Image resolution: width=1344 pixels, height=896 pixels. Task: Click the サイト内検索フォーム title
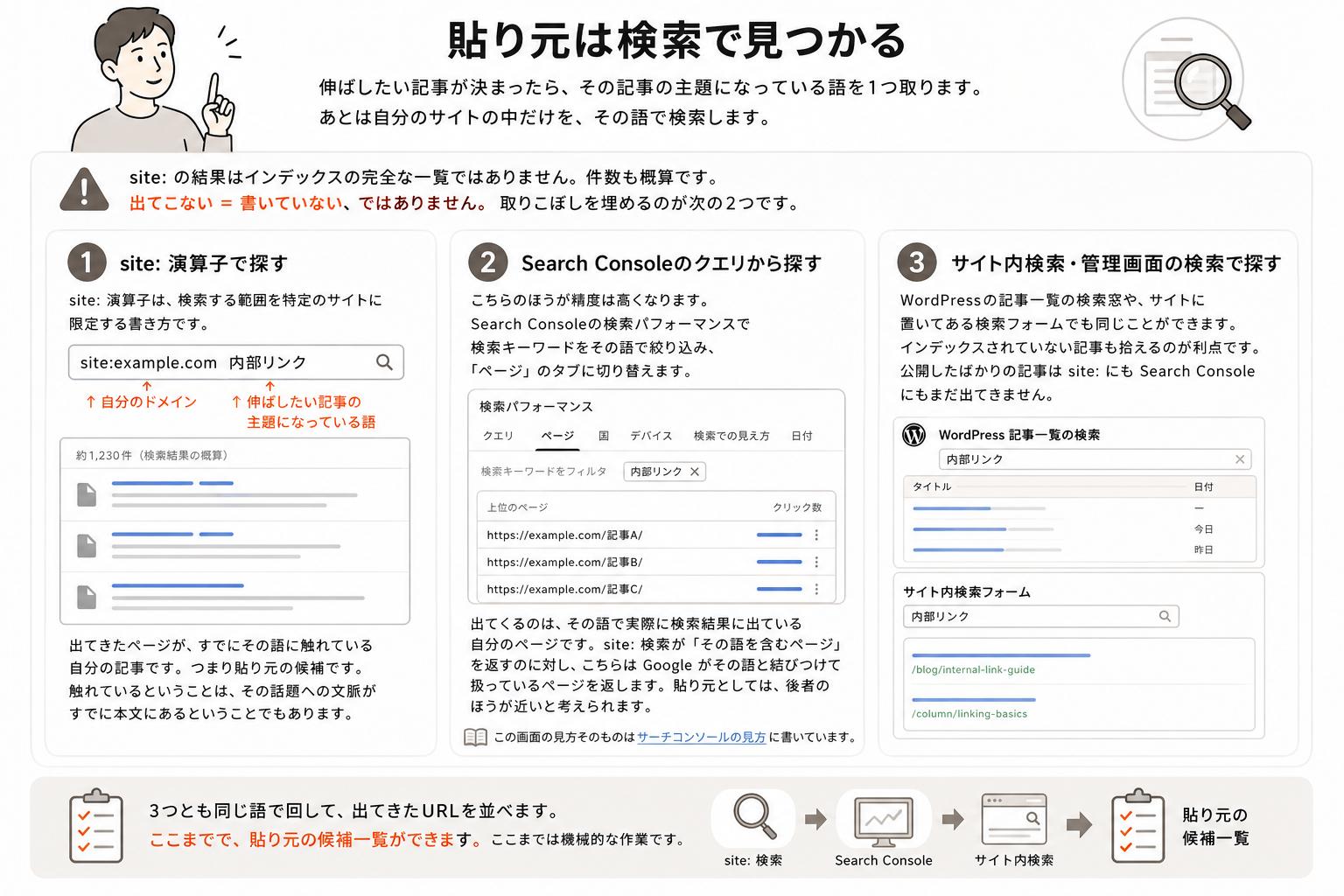pyautogui.click(x=967, y=592)
